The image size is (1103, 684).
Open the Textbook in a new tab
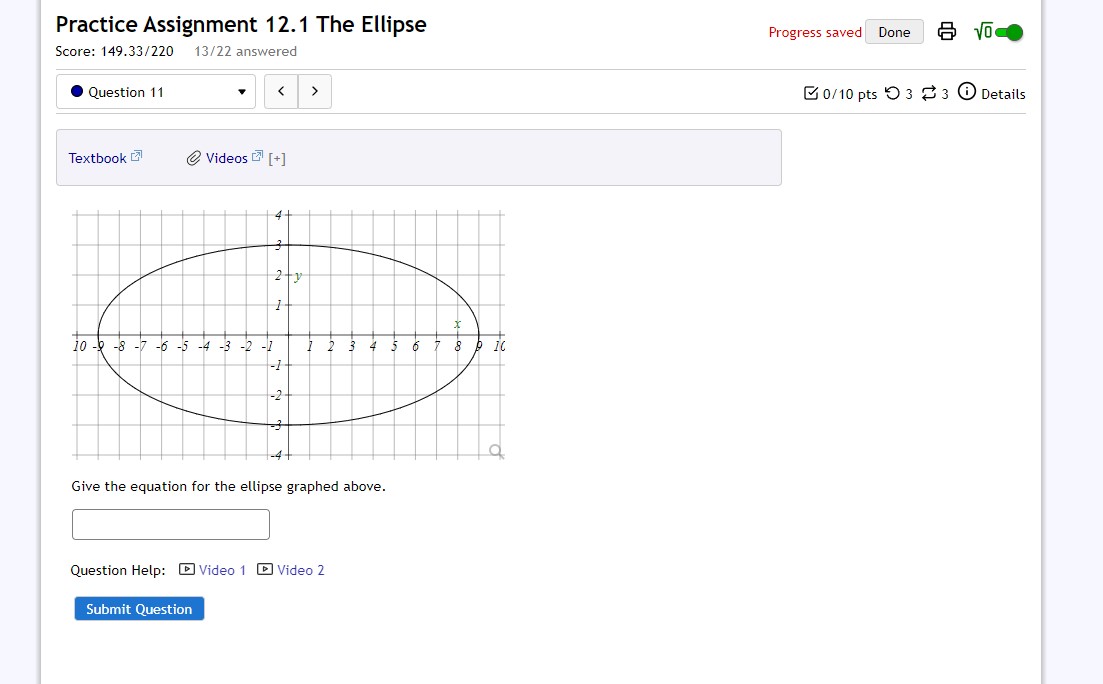point(97,157)
